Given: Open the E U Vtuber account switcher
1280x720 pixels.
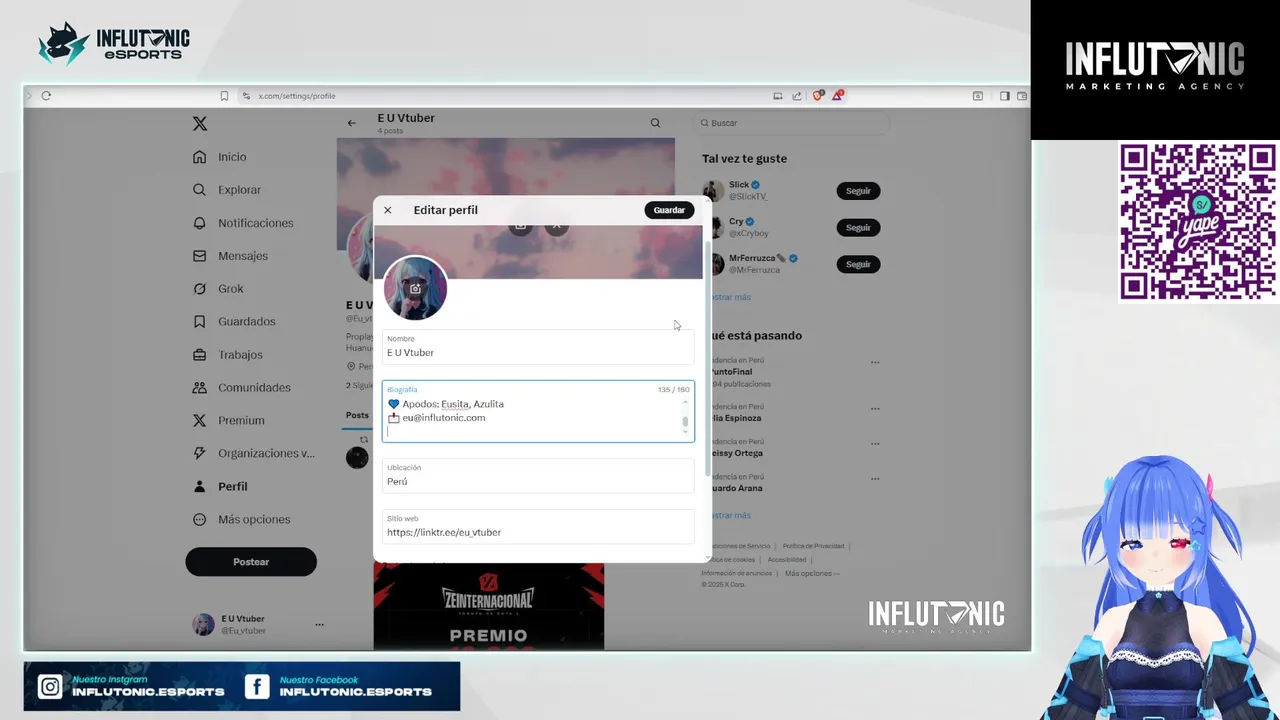Looking at the screenshot, I should tap(258, 625).
